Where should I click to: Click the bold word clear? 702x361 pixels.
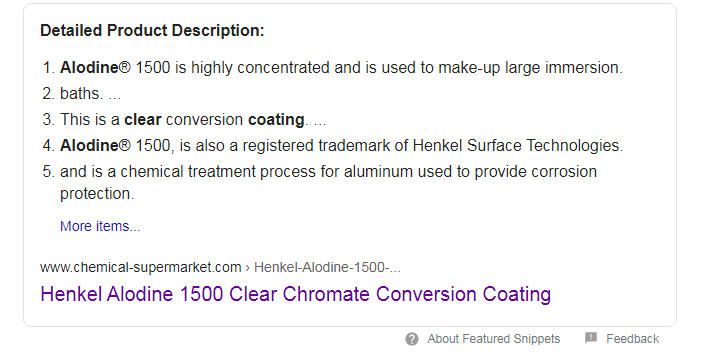pyautogui.click(x=143, y=120)
